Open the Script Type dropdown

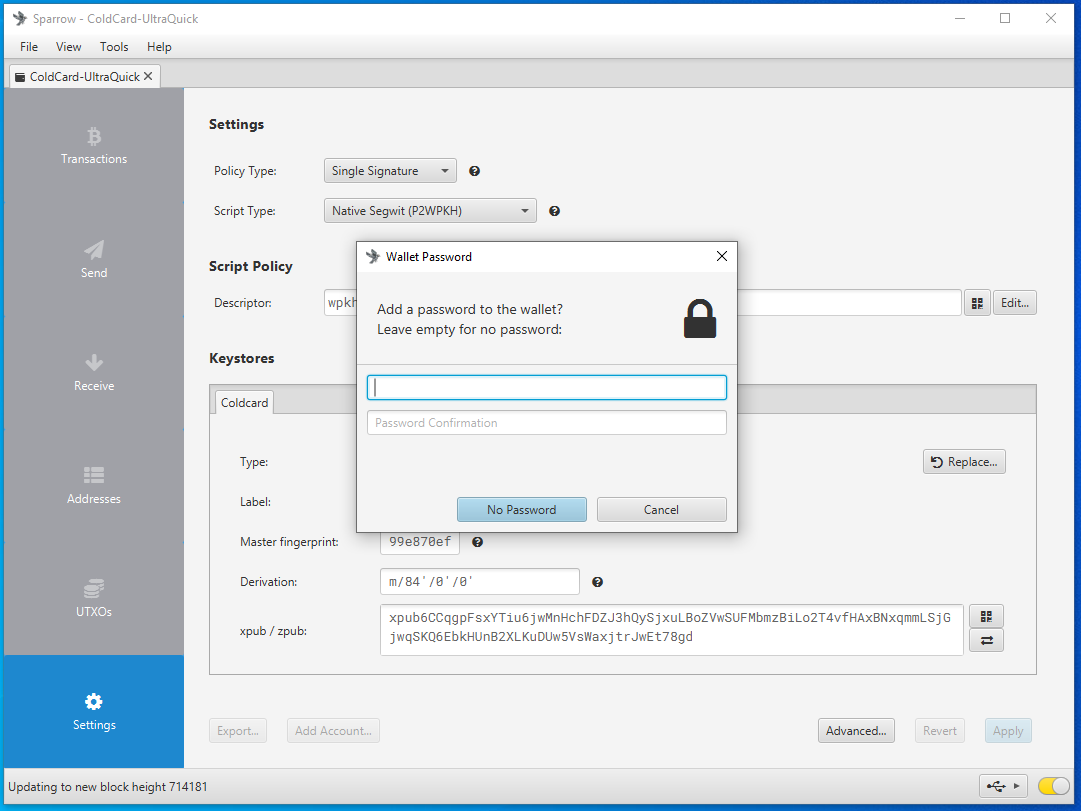coord(430,211)
